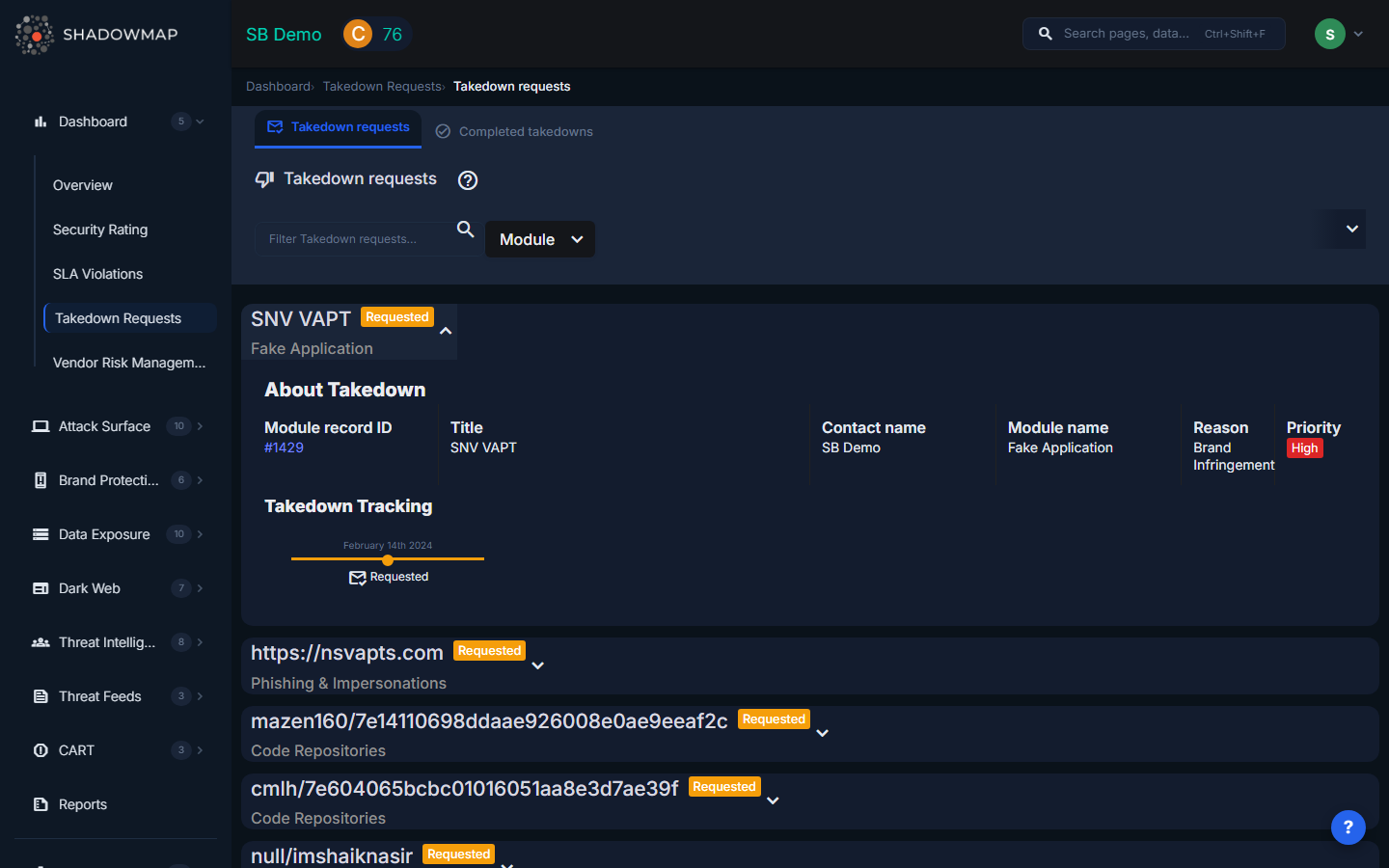1389x868 pixels.
Task: Open the Reports sidebar item
Action: (x=82, y=804)
